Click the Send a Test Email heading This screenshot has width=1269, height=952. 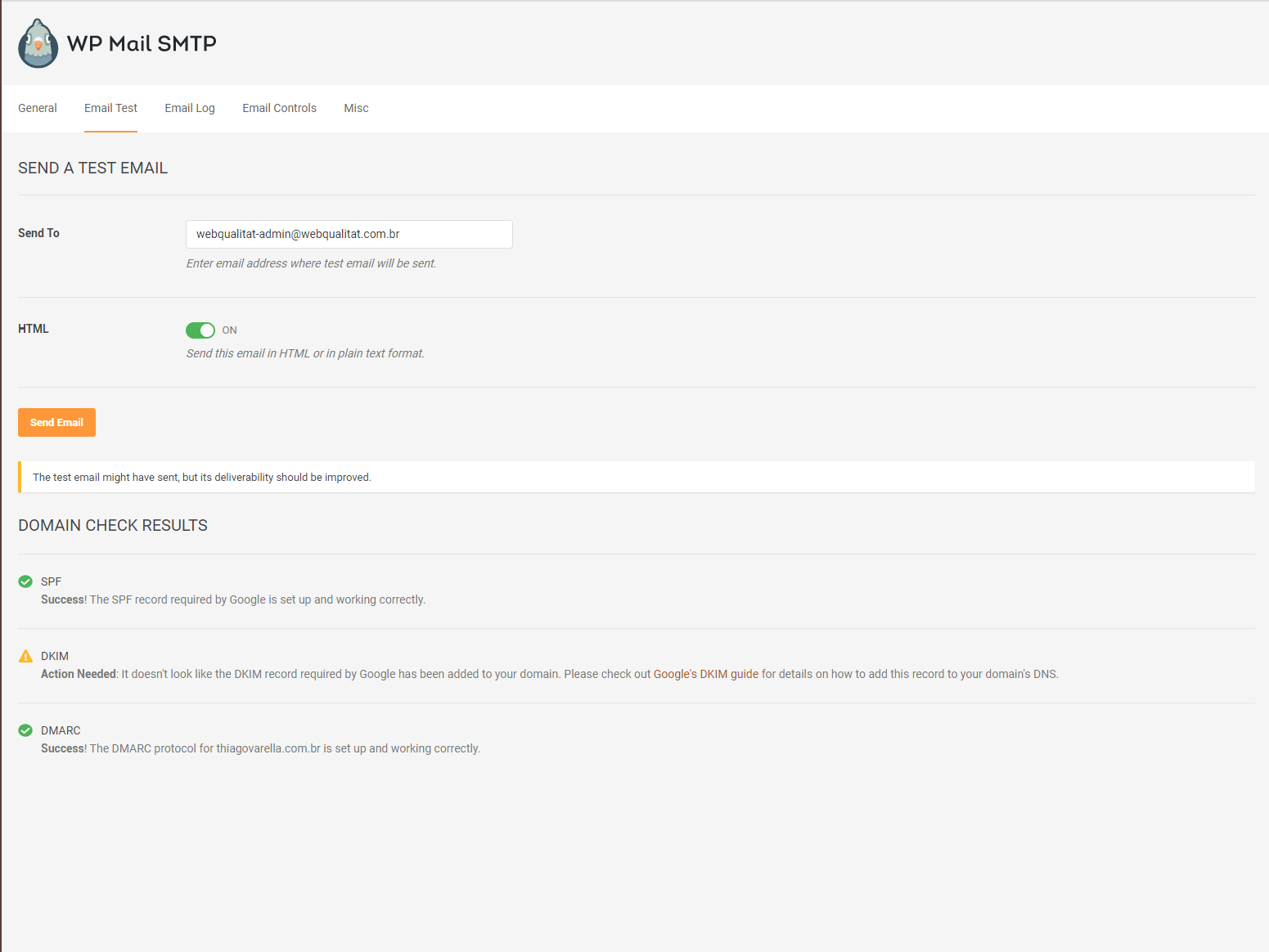pos(92,168)
